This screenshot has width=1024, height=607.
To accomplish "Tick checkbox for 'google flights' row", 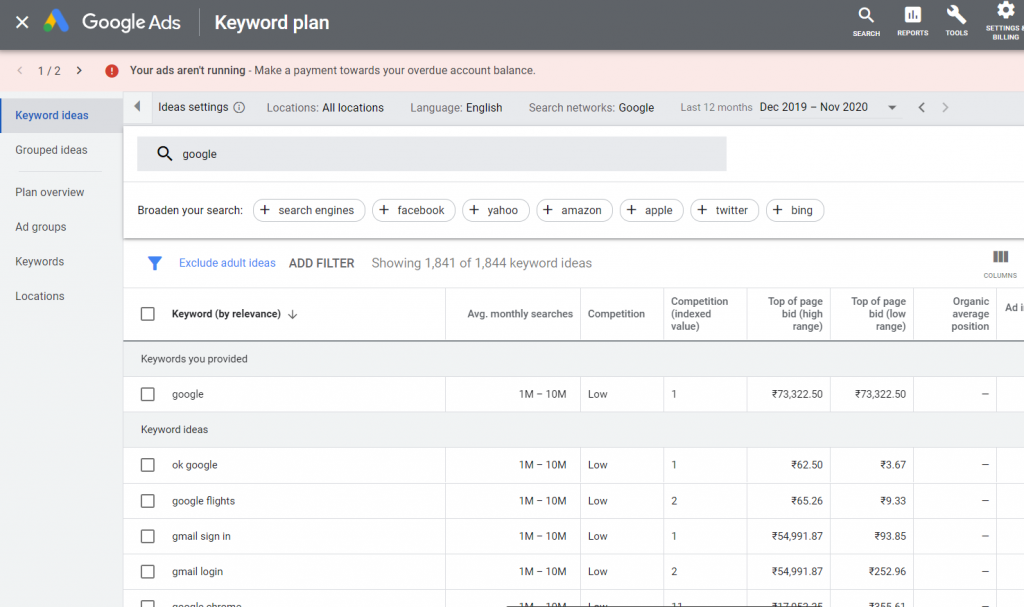I will (148, 501).
